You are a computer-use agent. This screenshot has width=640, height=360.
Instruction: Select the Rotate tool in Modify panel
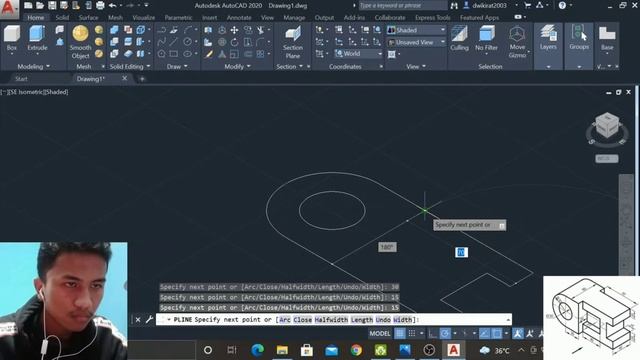[234, 42]
